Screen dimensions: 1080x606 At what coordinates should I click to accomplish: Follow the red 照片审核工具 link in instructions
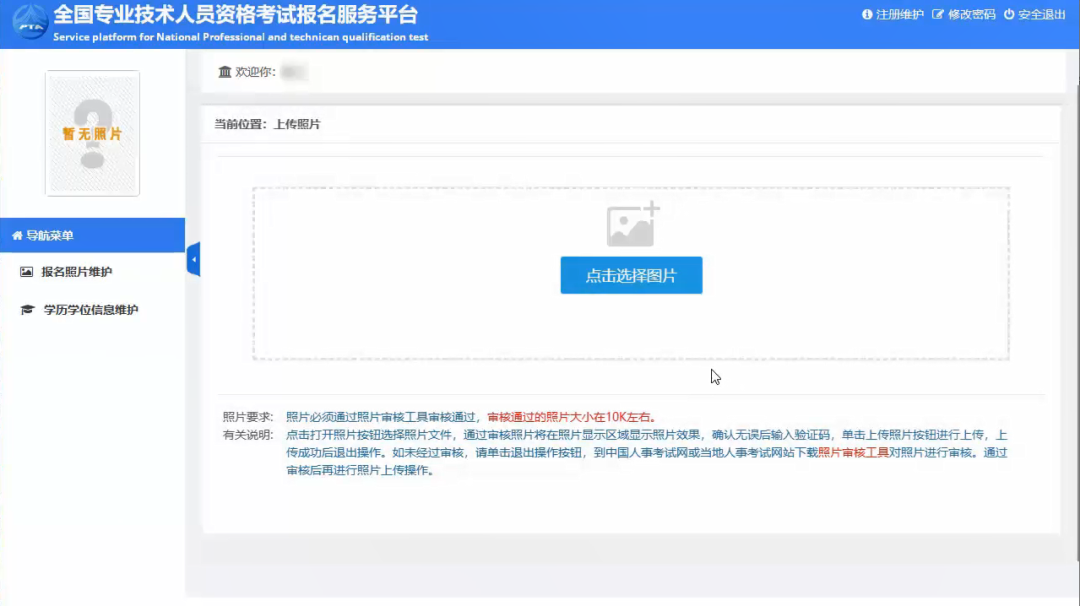[853, 453]
